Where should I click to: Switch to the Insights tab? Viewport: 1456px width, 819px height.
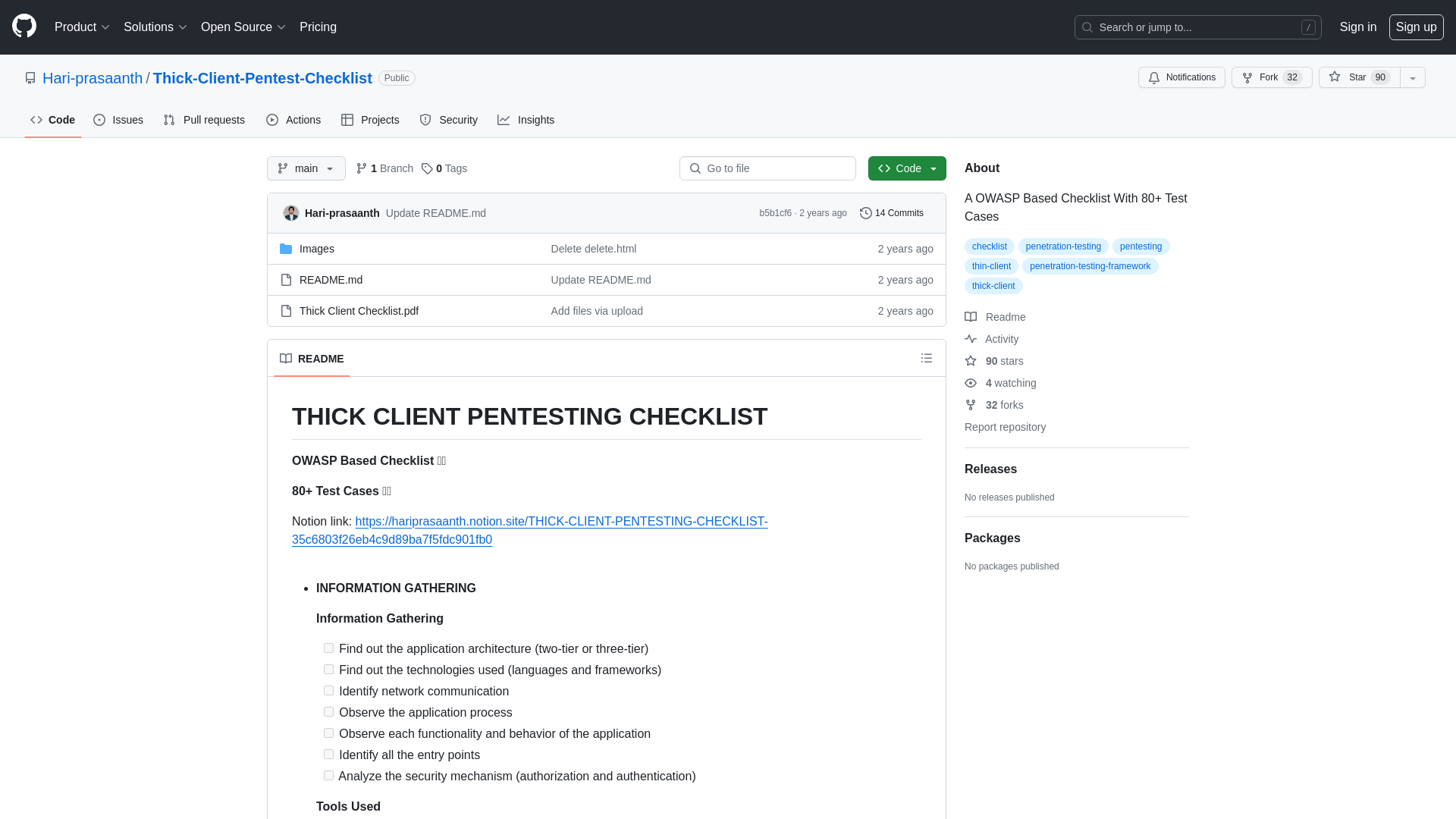click(526, 120)
